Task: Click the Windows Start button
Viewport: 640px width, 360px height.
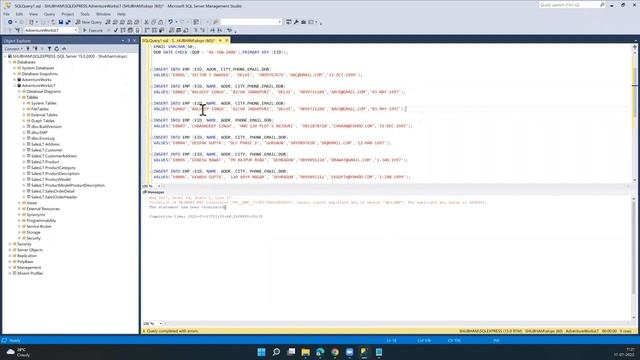Action: click(261, 352)
